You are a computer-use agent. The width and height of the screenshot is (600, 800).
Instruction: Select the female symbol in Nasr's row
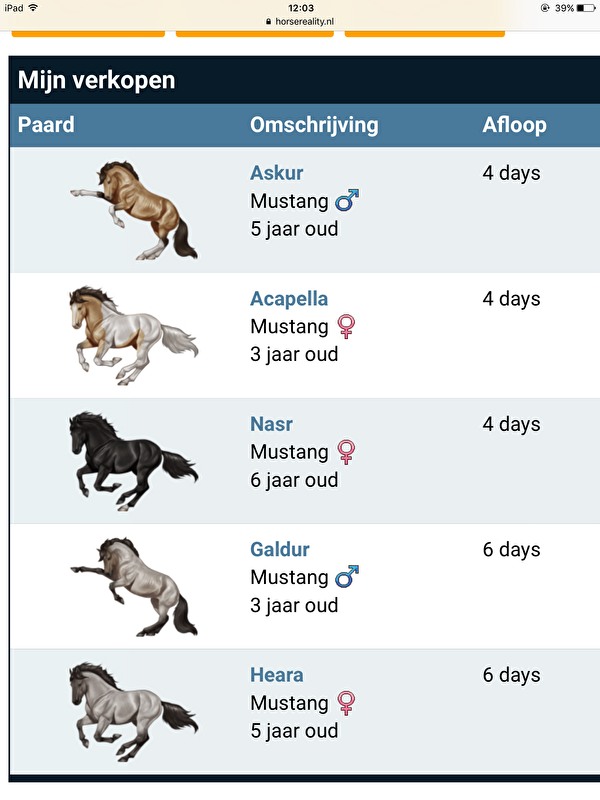point(345,452)
